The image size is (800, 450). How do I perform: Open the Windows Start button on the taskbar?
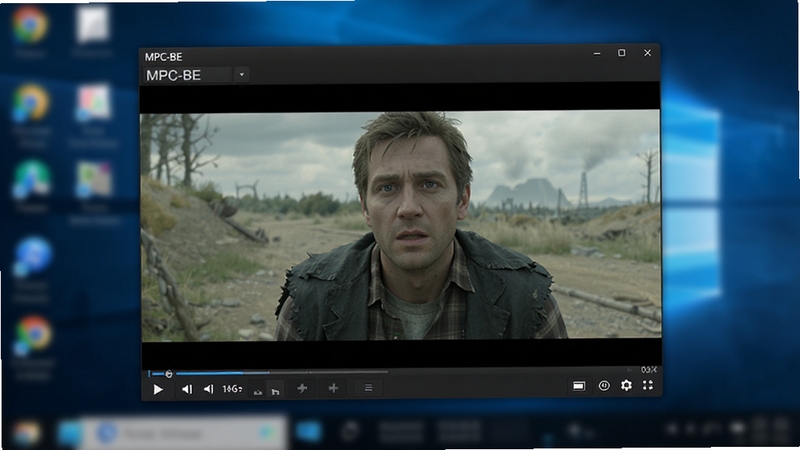(x=70, y=434)
